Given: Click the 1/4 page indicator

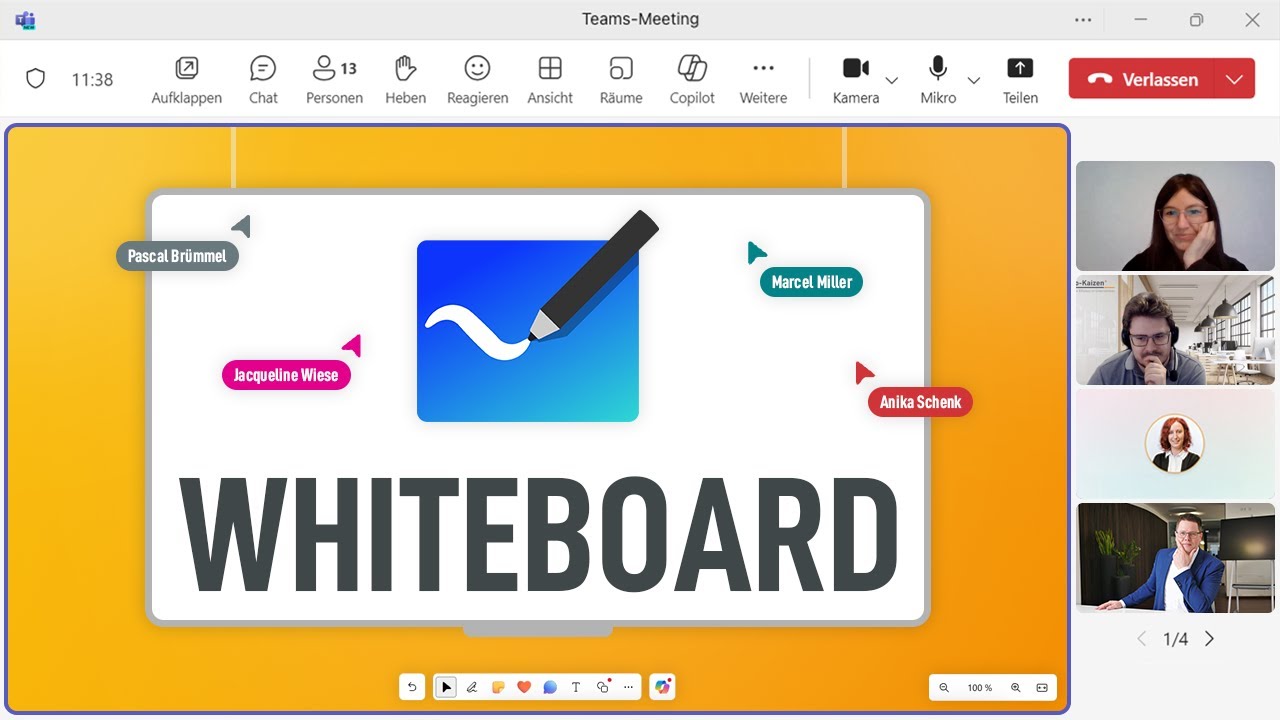Looking at the screenshot, I should [1176, 639].
